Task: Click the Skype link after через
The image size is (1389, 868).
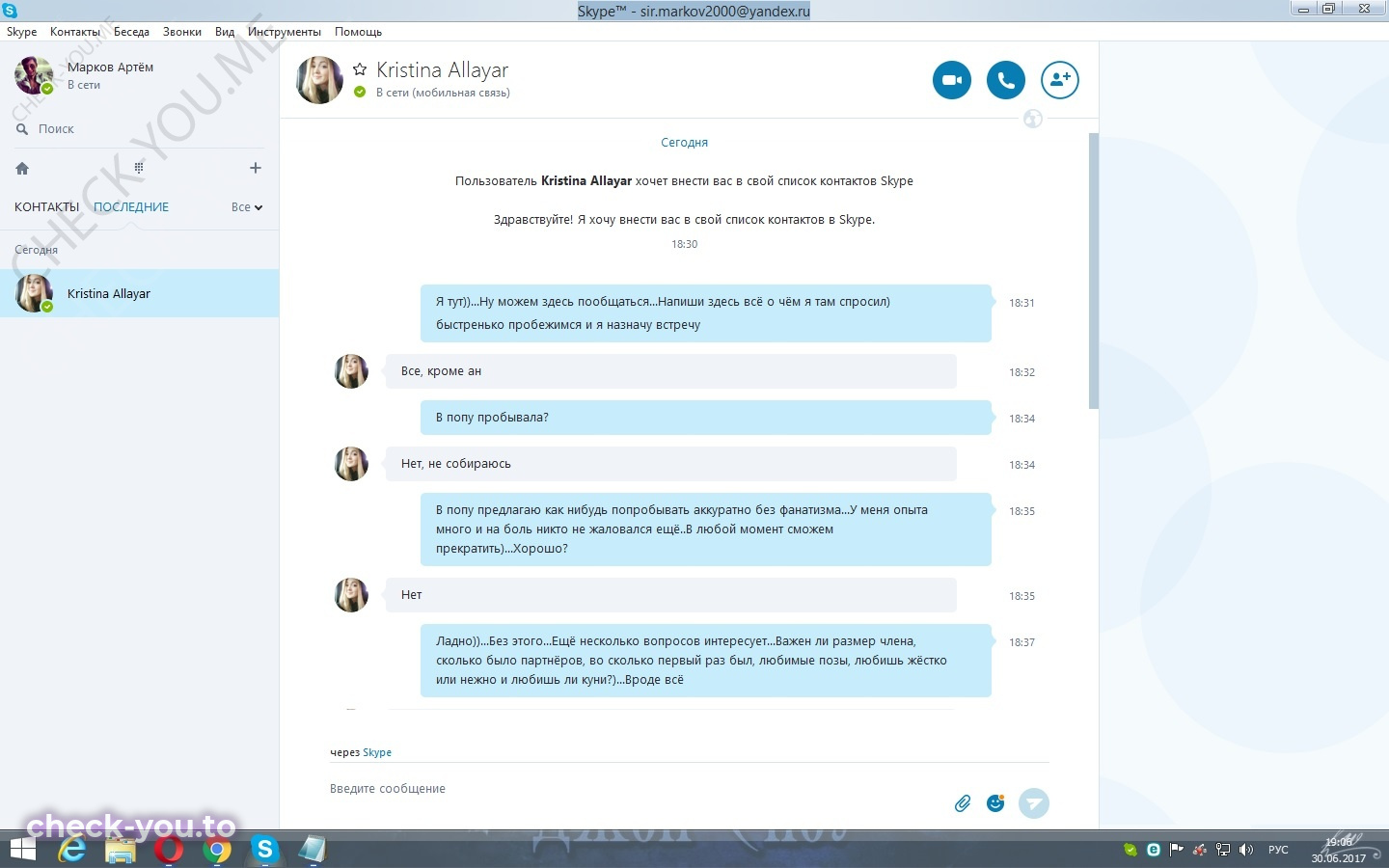Action: [377, 752]
